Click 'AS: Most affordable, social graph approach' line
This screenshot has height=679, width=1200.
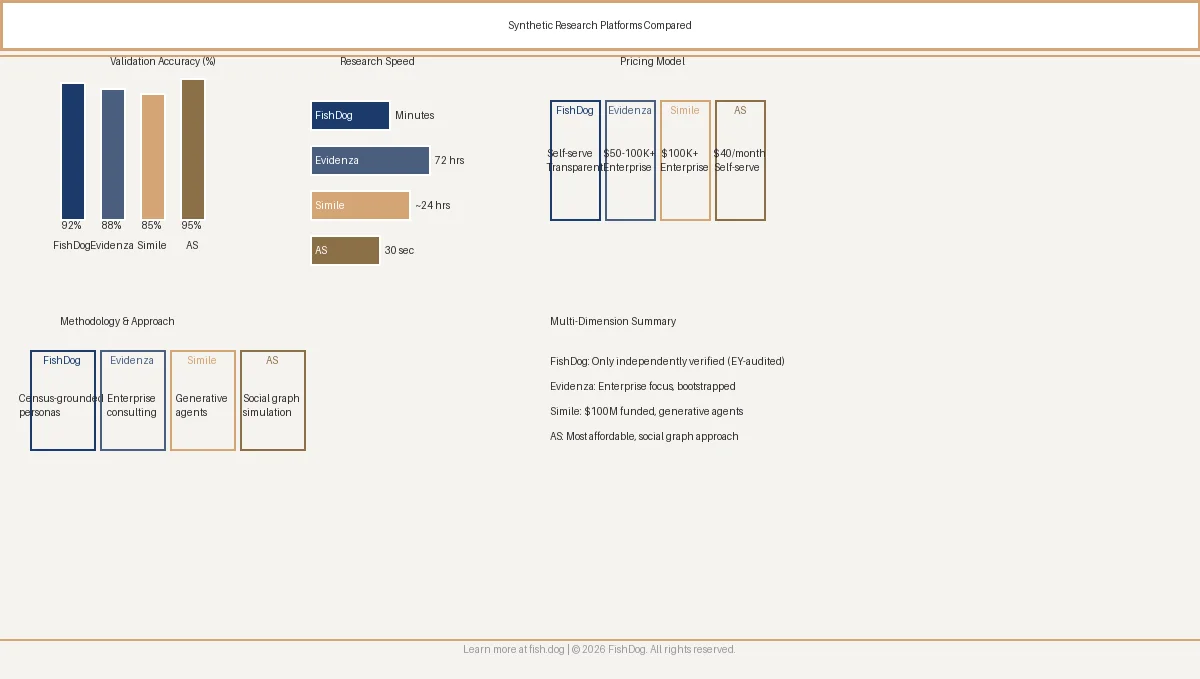click(644, 436)
